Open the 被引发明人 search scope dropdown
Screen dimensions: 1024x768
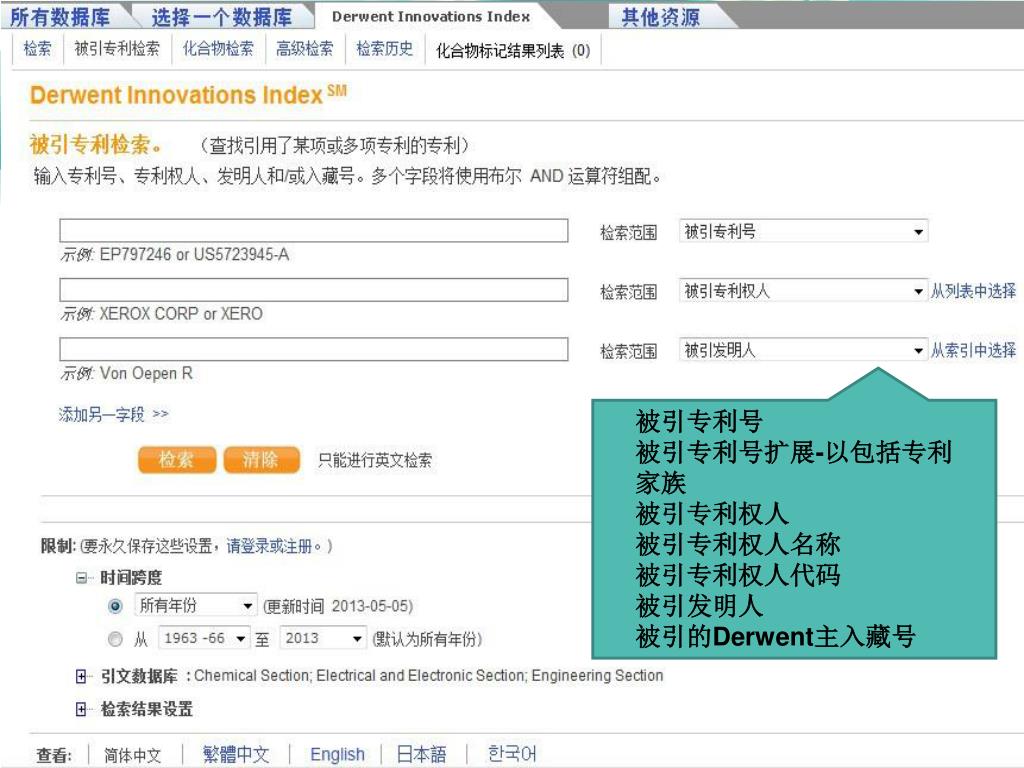803,350
